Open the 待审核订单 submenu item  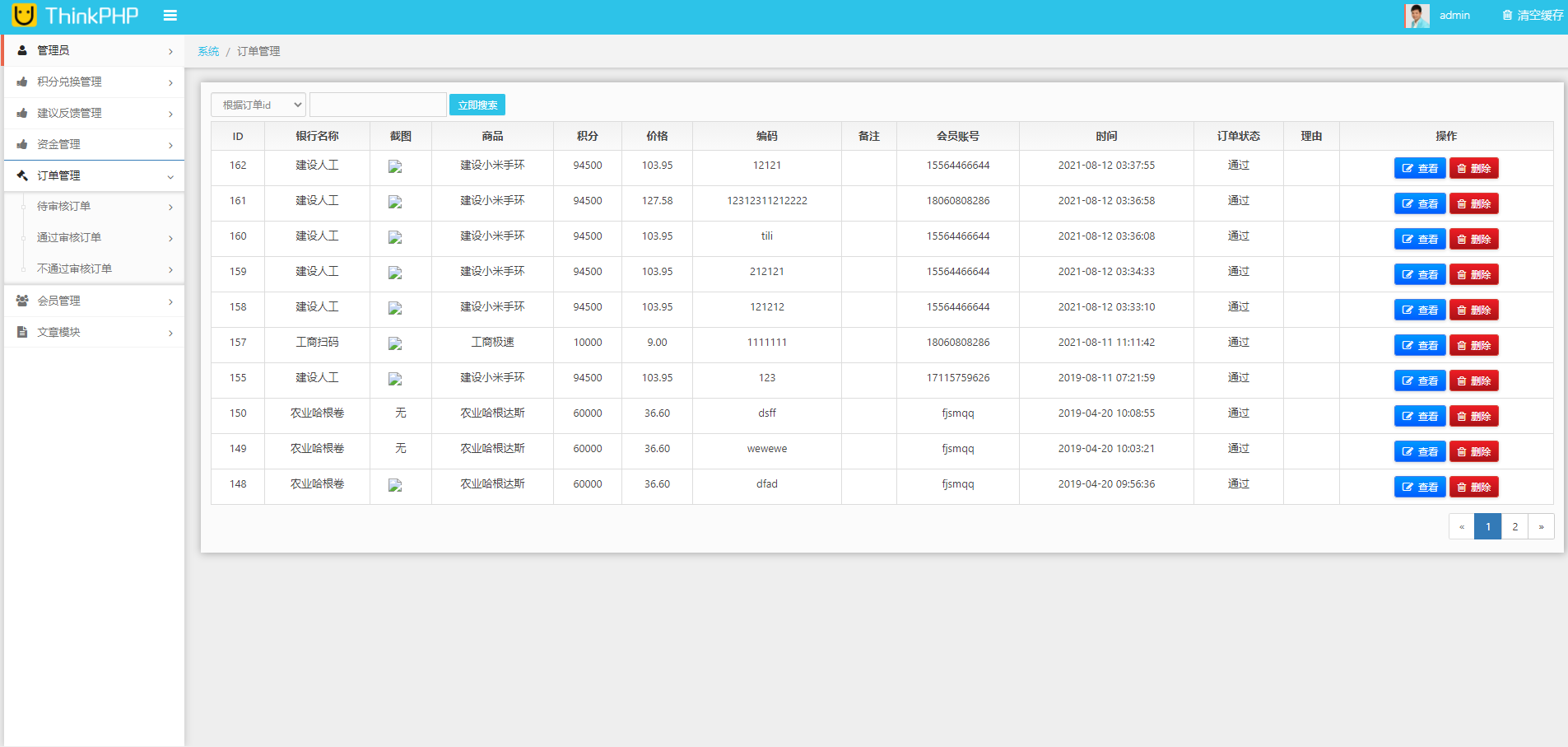tap(64, 206)
